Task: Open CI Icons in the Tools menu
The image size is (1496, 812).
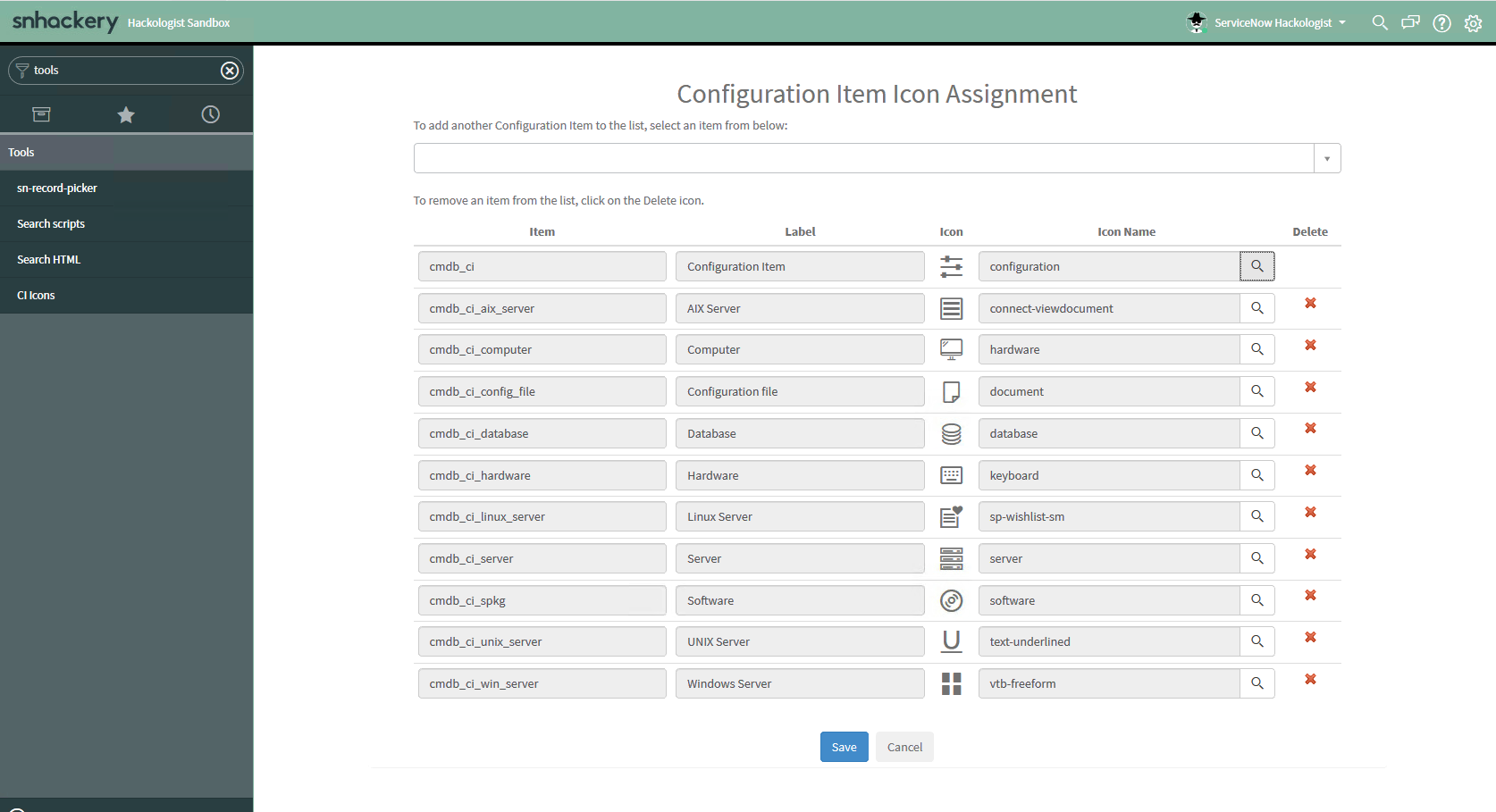Action: coord(36,295)
